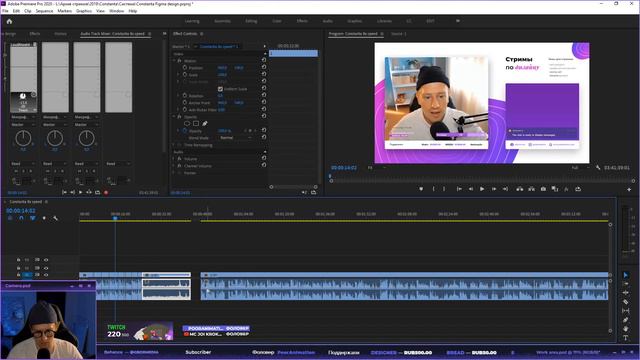Export a frame with the camera icon

point(543,189)
